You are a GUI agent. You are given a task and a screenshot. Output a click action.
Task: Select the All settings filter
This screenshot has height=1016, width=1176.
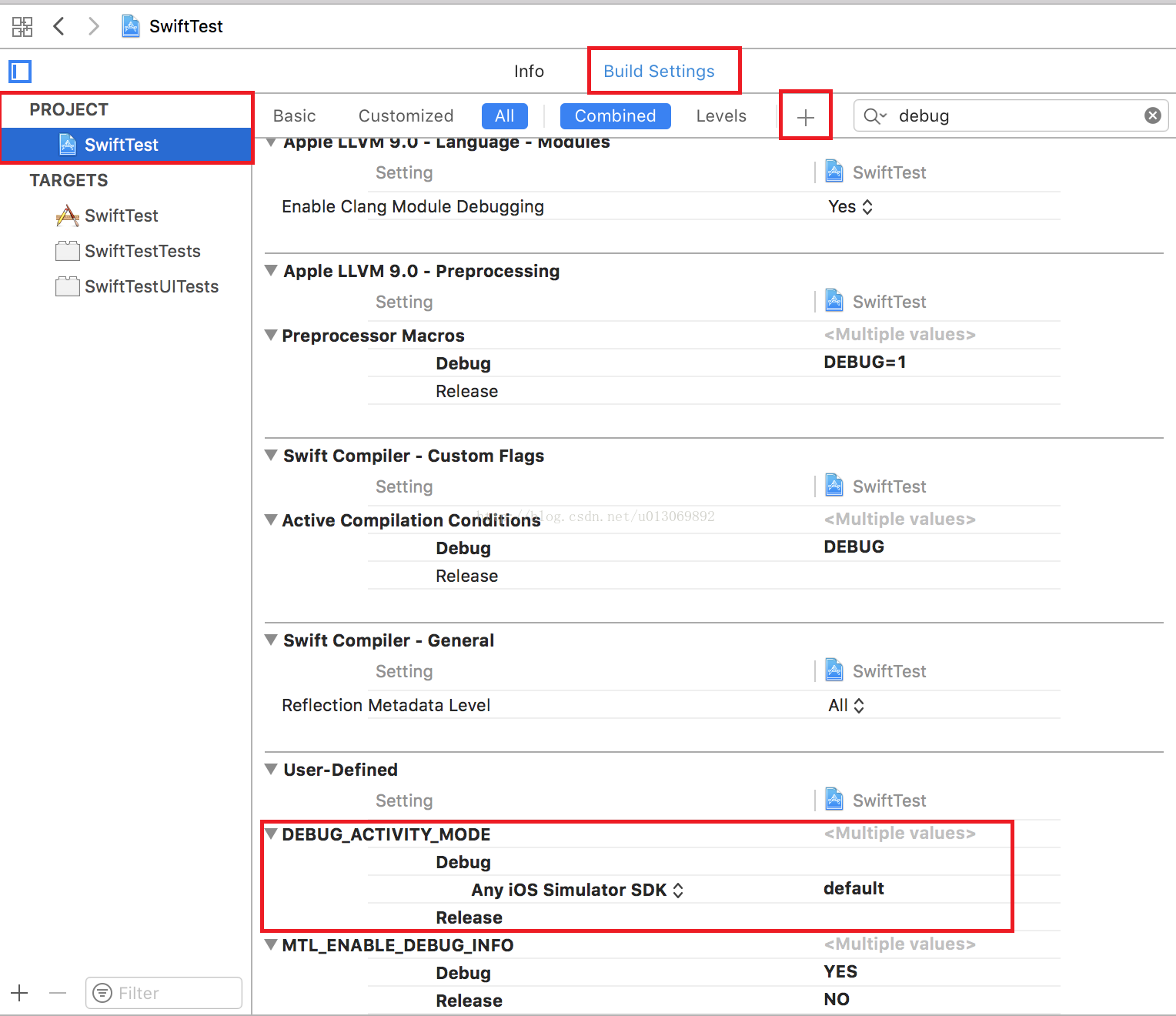click(x=505, y=116)
